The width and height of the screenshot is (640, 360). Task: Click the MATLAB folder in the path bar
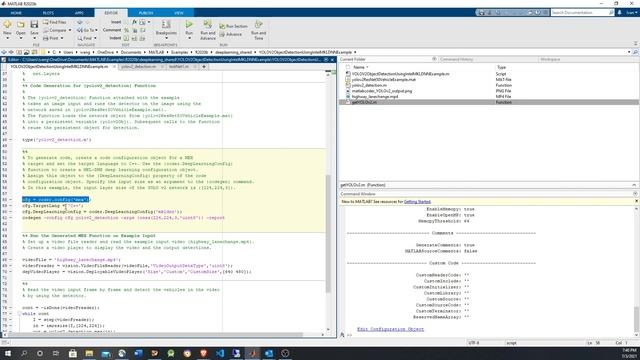click(156, 52)
